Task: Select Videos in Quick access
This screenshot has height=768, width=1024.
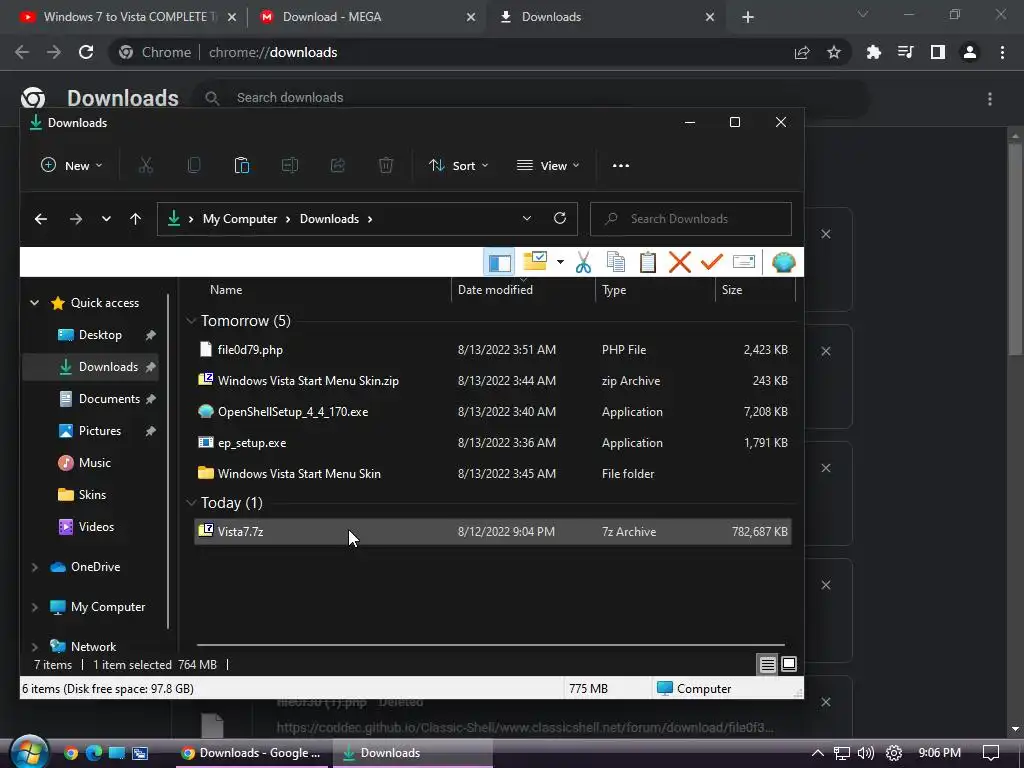Action: click(x=96, y=527)
